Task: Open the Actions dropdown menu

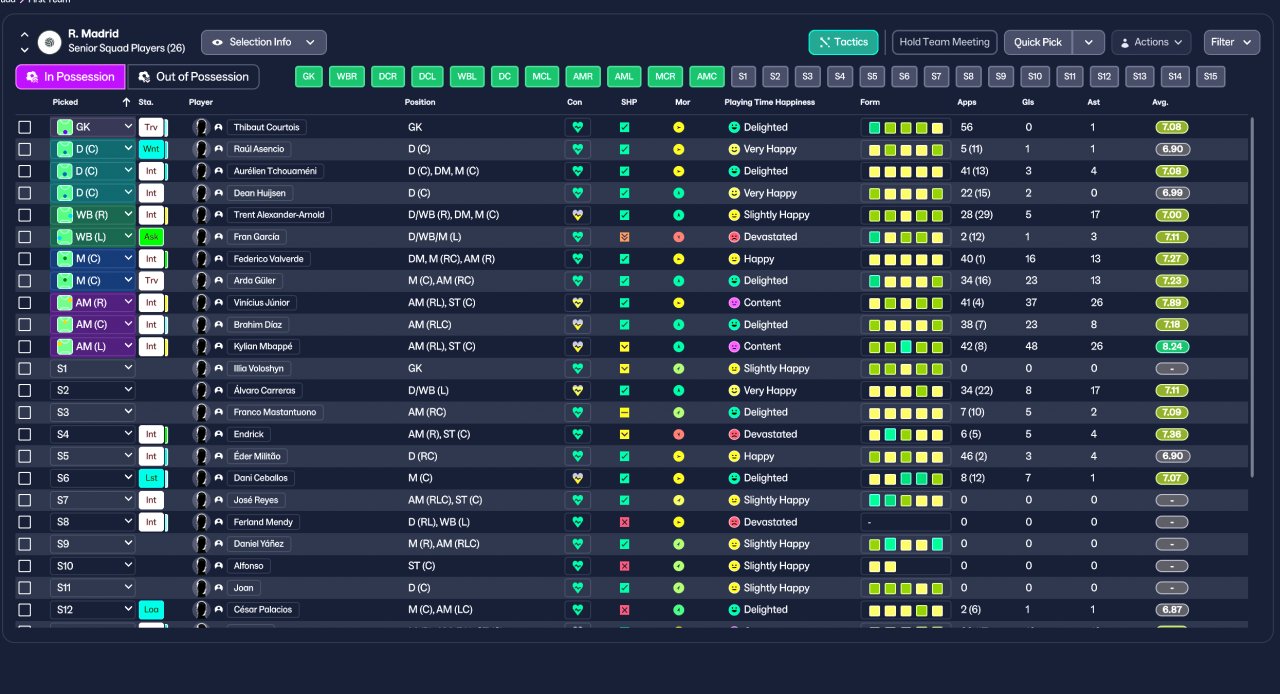Action: [x=1151, y=42]
